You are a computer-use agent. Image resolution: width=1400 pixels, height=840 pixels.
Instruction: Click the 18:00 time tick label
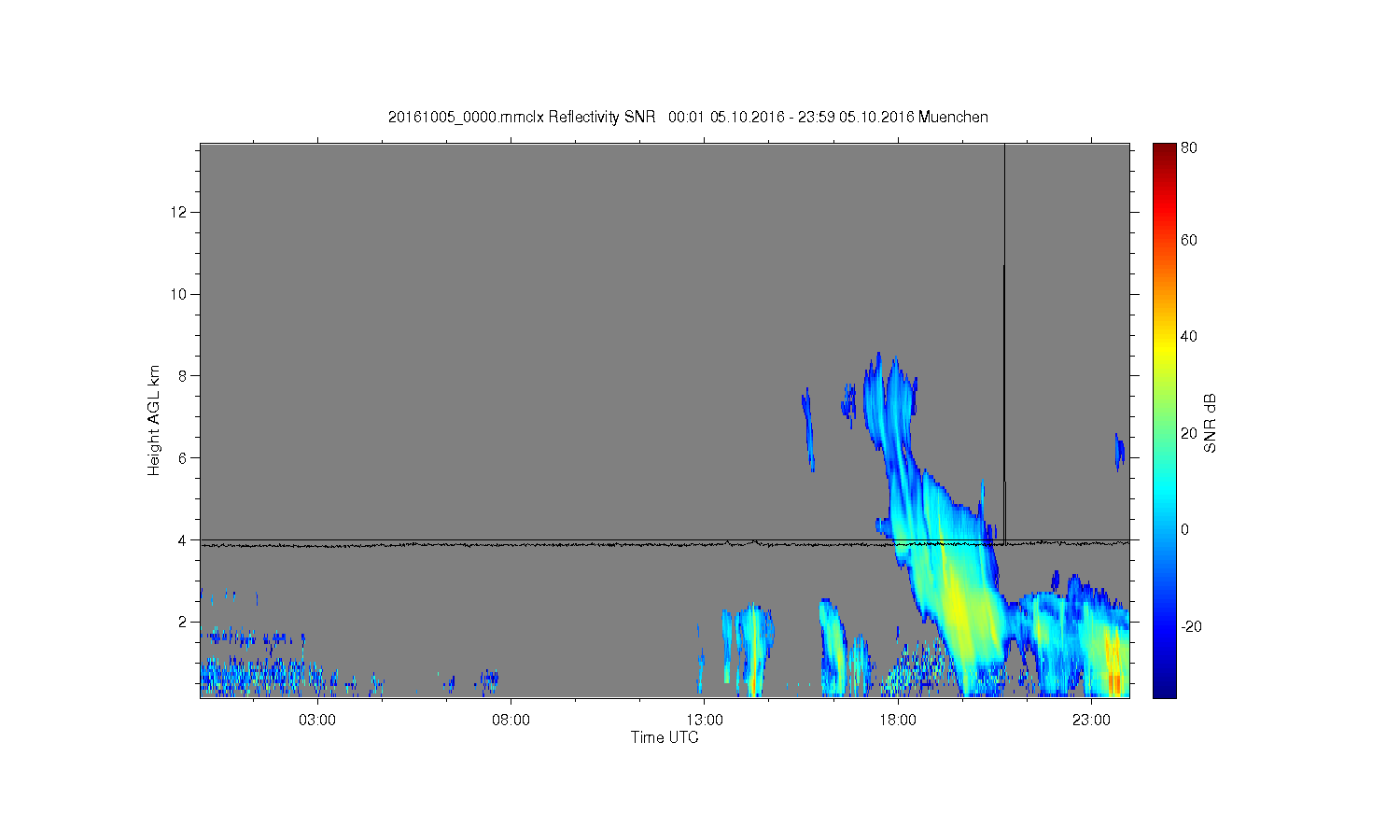coord(898,721)
